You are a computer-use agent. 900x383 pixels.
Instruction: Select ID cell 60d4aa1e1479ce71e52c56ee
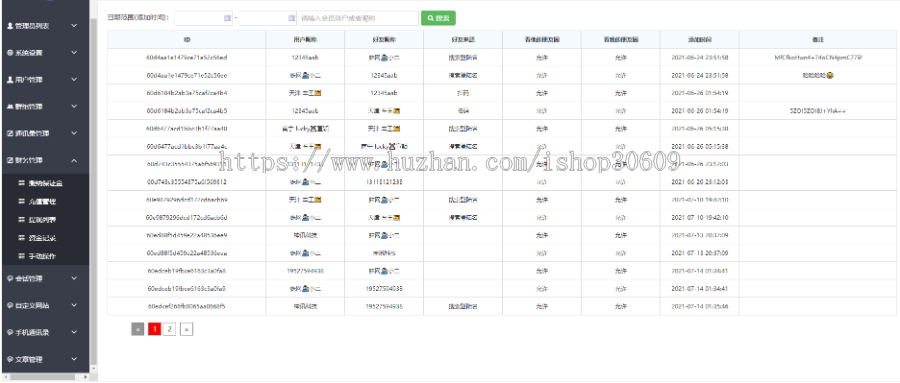(187, 75)
